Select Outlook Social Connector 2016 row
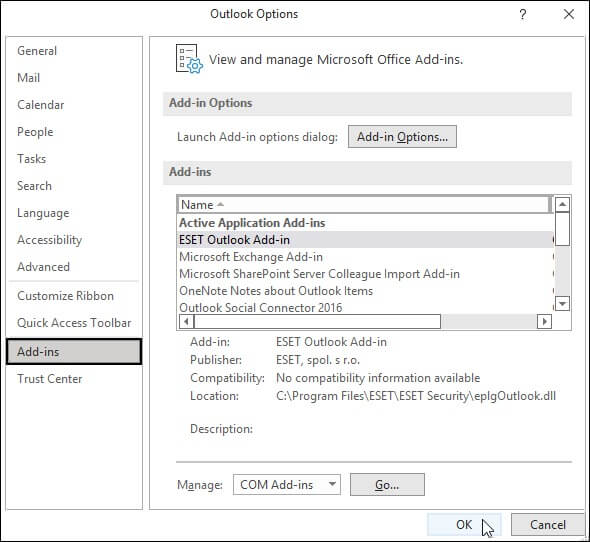Viewport: 590px width, 542px height. 365,308
